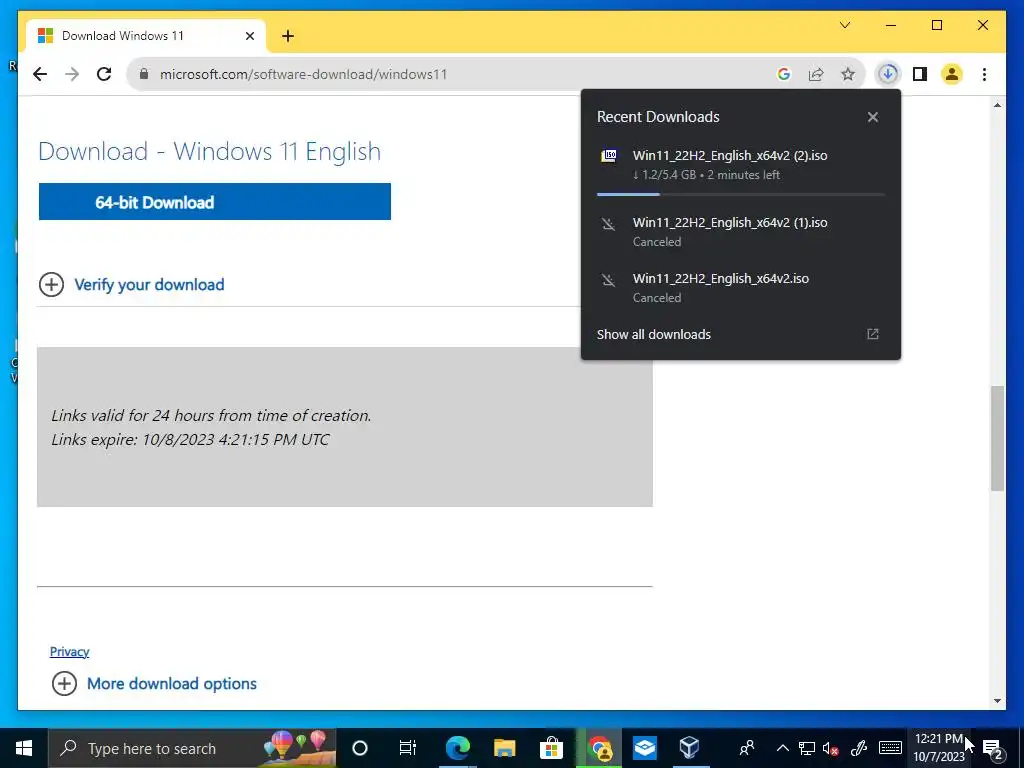
Task: Click the scrollbar up arrow
Action: pyautogui.click(x=997, y=105)
